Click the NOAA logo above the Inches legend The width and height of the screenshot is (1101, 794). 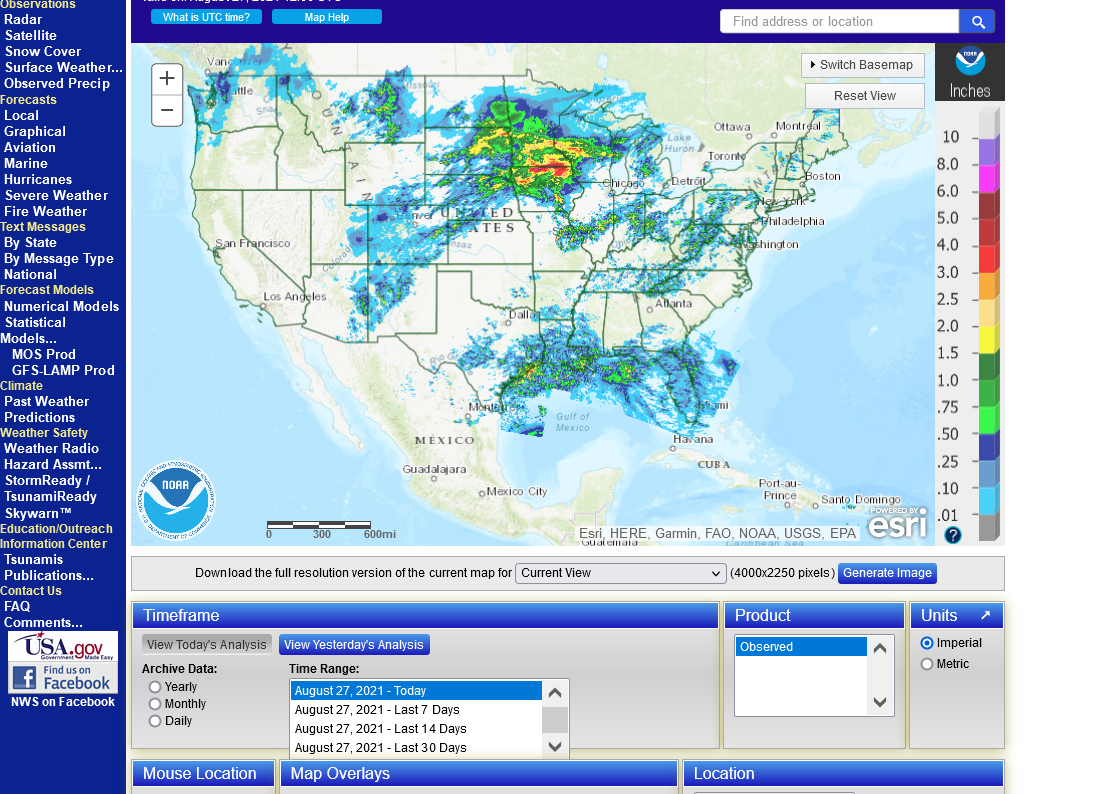tap(970, 62)
